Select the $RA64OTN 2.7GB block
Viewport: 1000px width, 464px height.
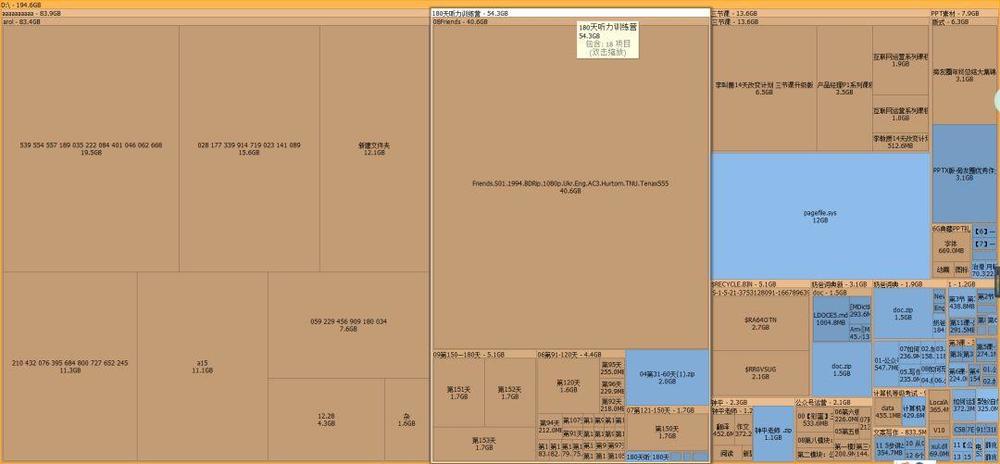click(x=760, y=323)
